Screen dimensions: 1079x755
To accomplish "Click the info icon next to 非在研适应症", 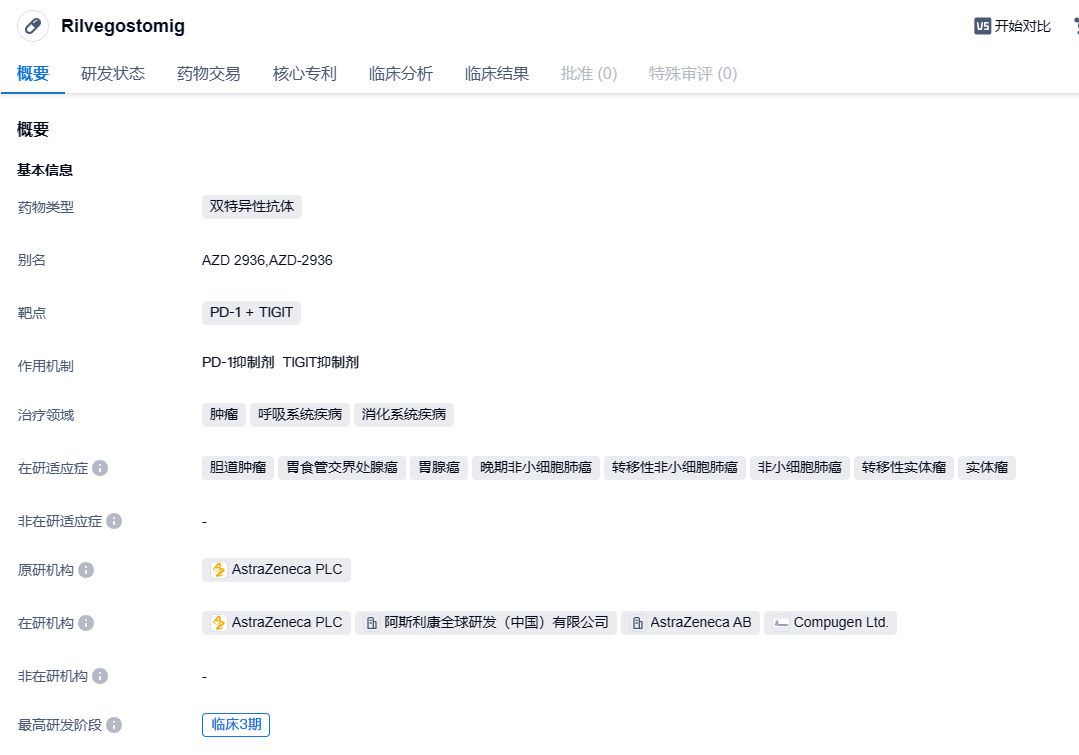I will pyautogui.click(x=114, y=521).
